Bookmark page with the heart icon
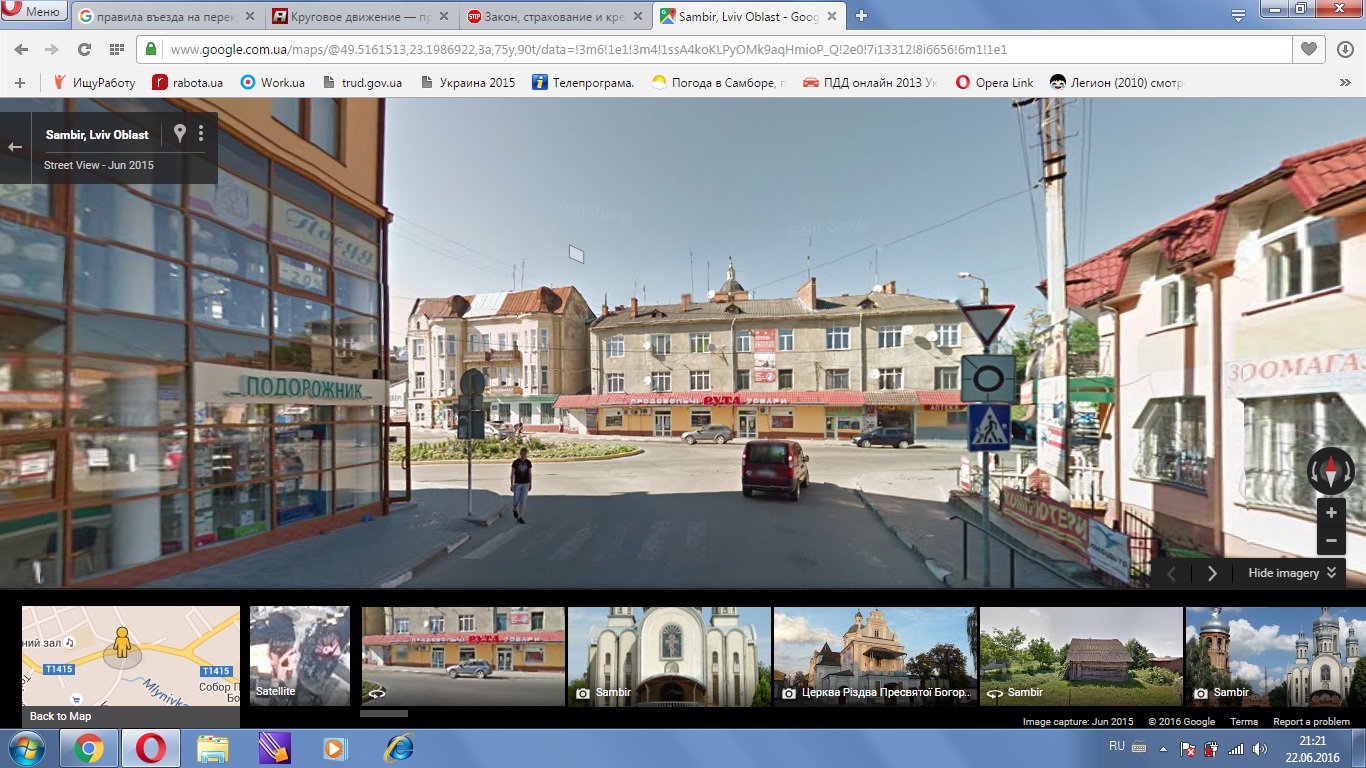The height and width of the screenshot is (768, 1366). [x=1308, y=49]
